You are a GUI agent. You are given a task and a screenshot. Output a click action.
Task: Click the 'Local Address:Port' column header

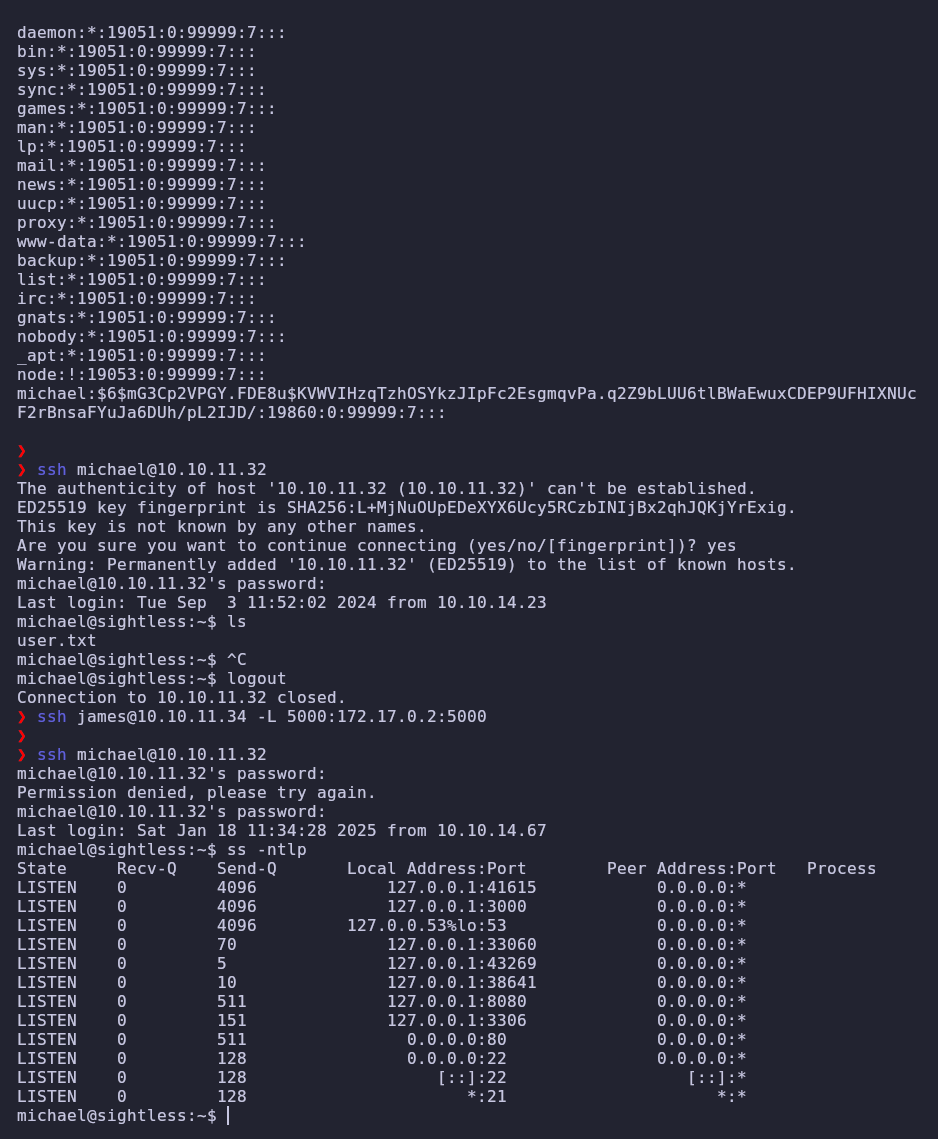pyautogui.click(x=436, y=869)
